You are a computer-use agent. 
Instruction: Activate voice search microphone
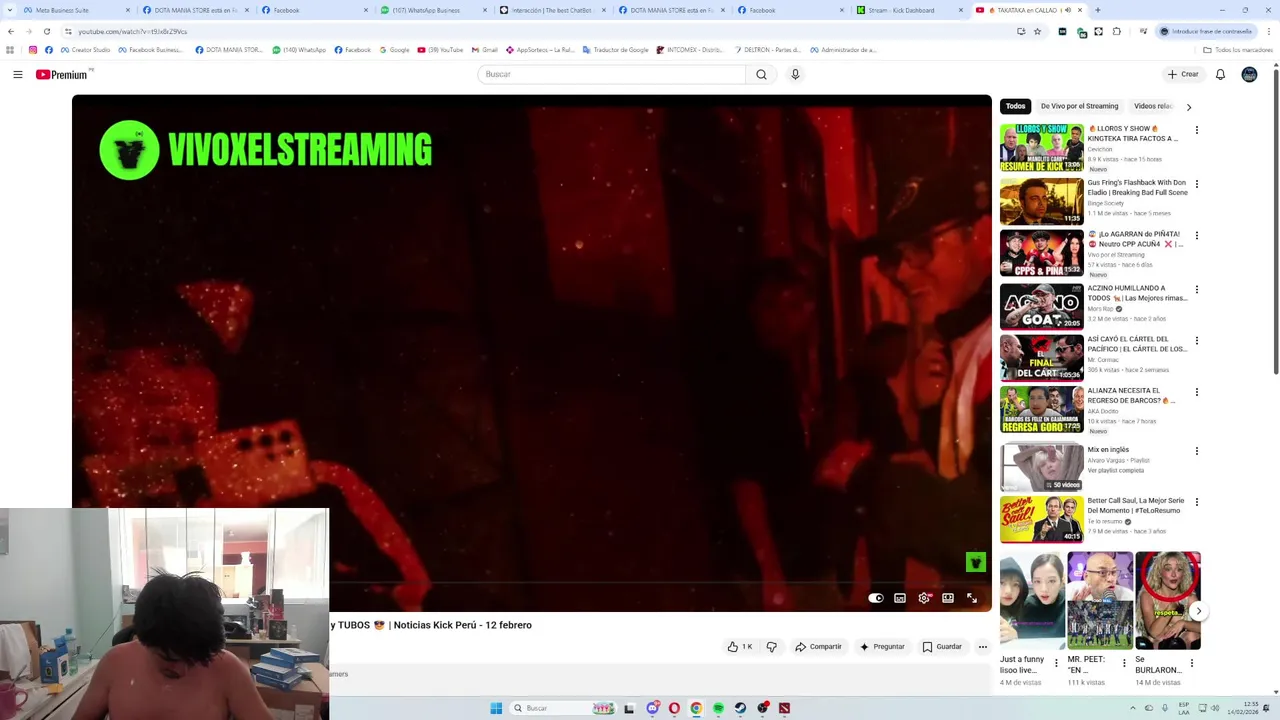pos(795,74)
